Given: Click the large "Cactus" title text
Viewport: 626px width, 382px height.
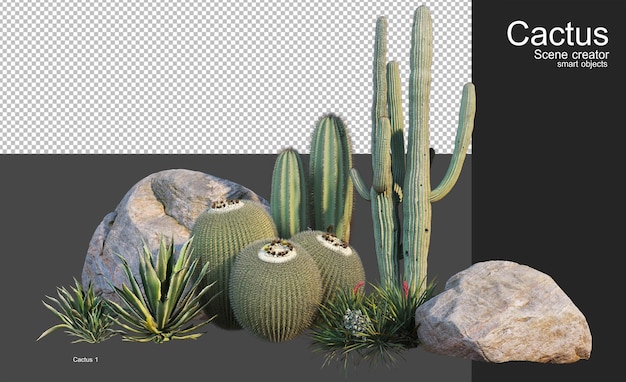Looking at the screenshot, I should [x=557, y=34].
